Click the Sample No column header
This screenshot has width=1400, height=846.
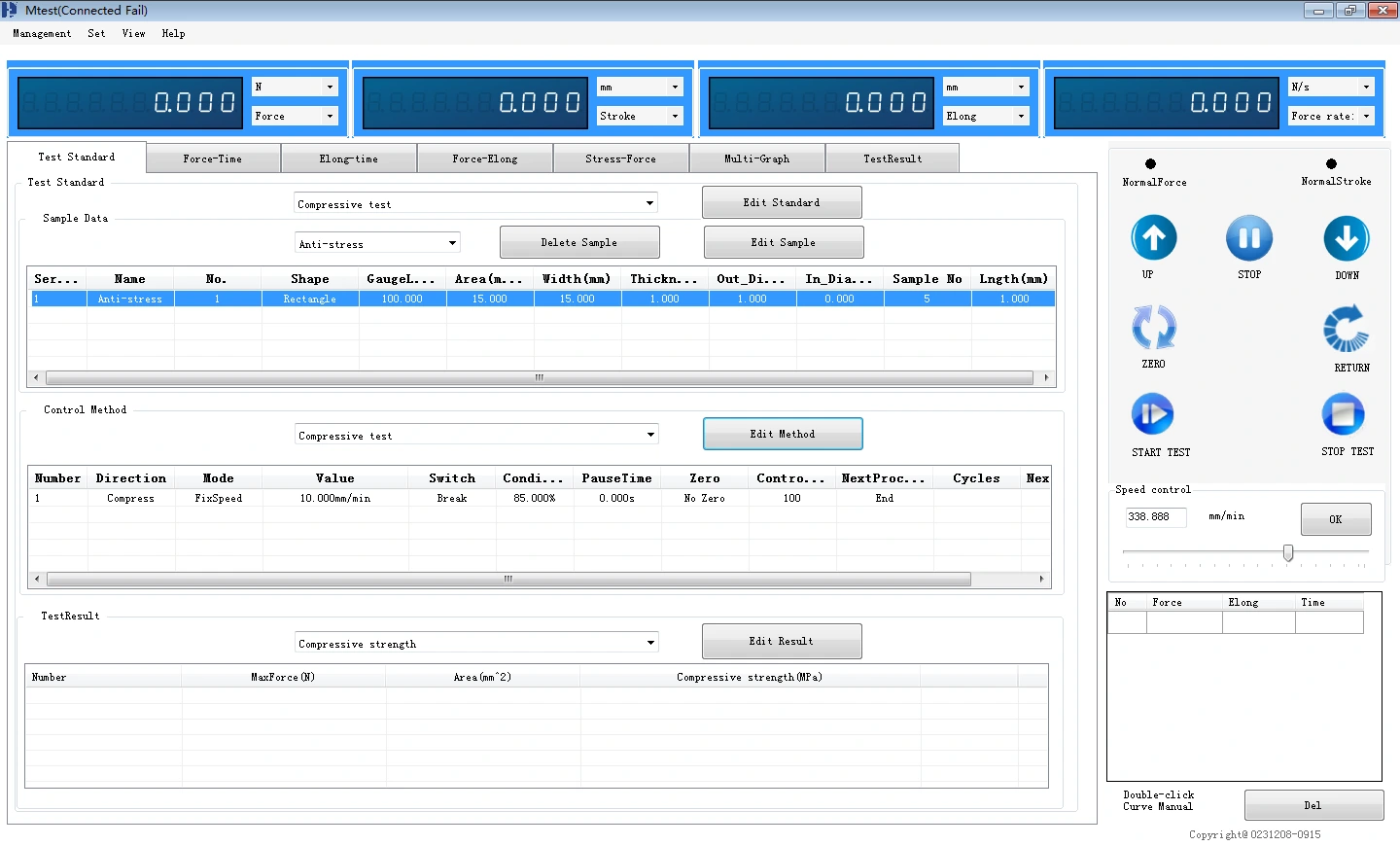point(927,279)
